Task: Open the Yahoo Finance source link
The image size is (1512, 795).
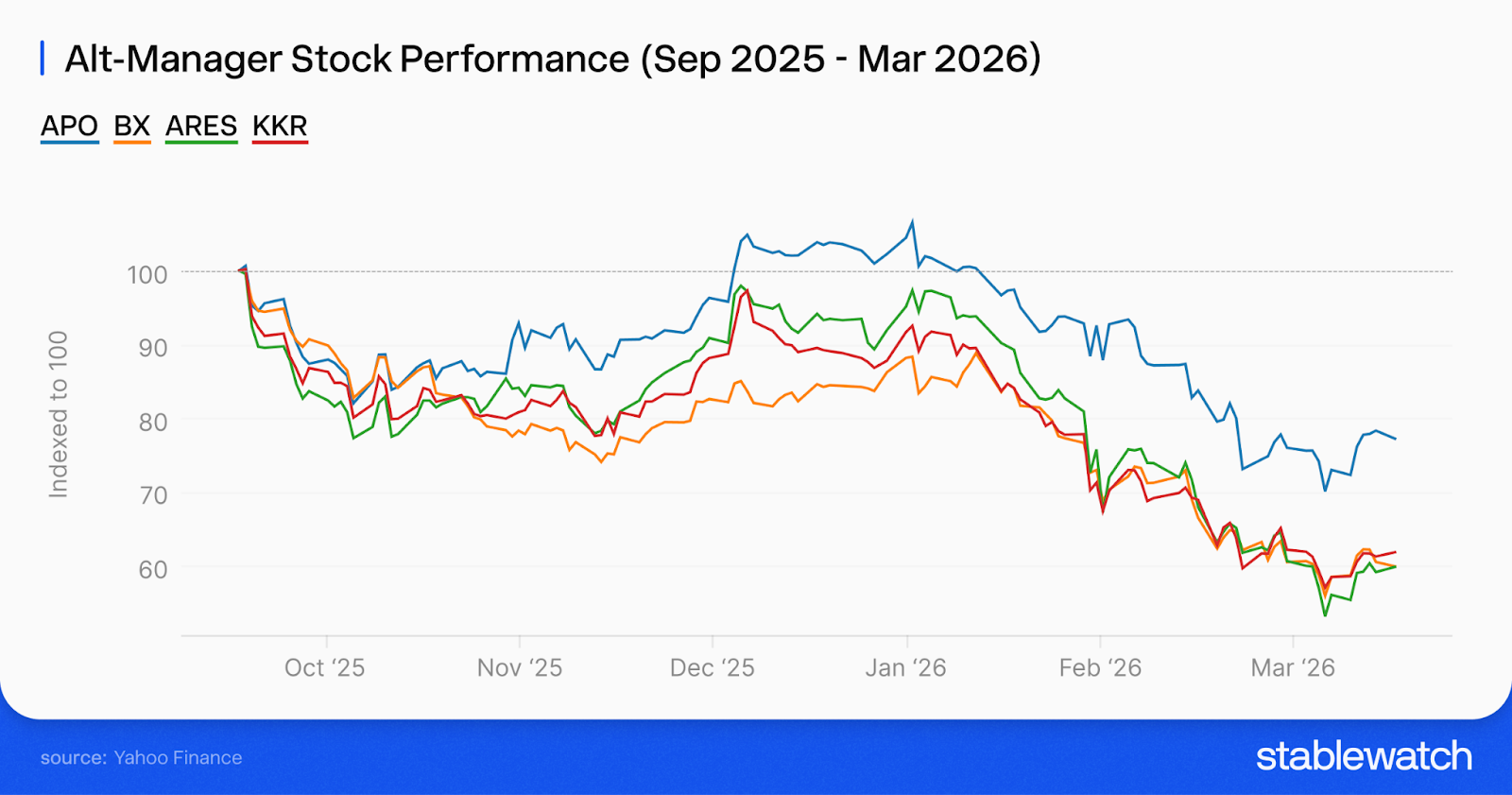Action: (x=178, y=758)
